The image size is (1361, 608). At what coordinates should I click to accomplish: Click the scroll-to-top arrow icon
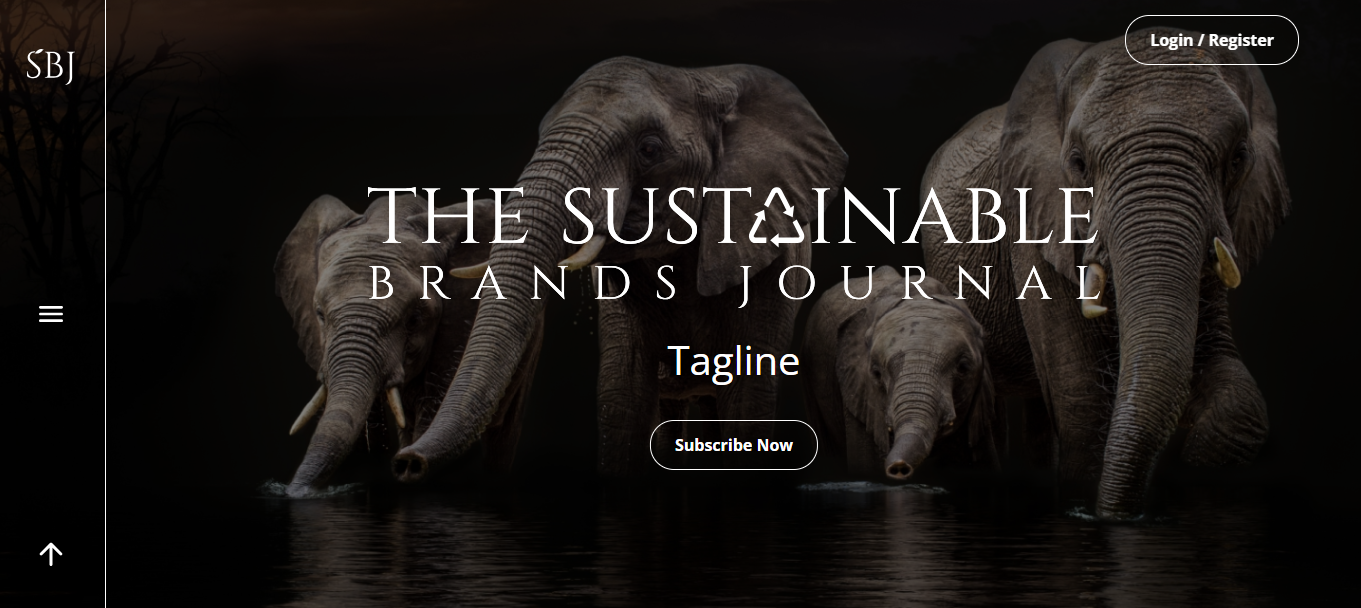[x=51, y=554]
